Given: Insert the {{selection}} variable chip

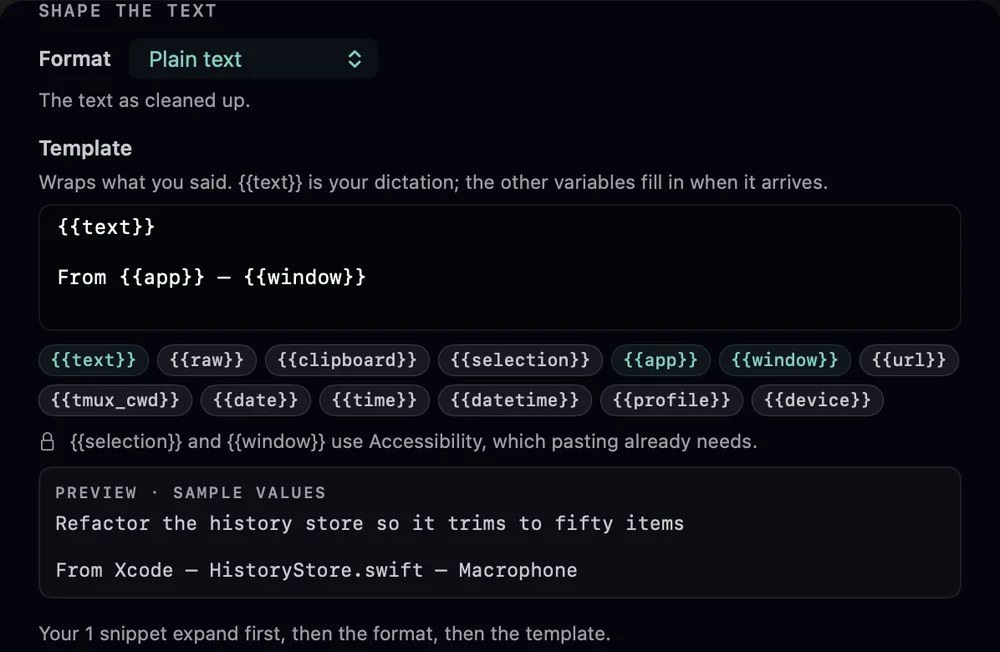Looking at the screenshot, I should [520, 360].
